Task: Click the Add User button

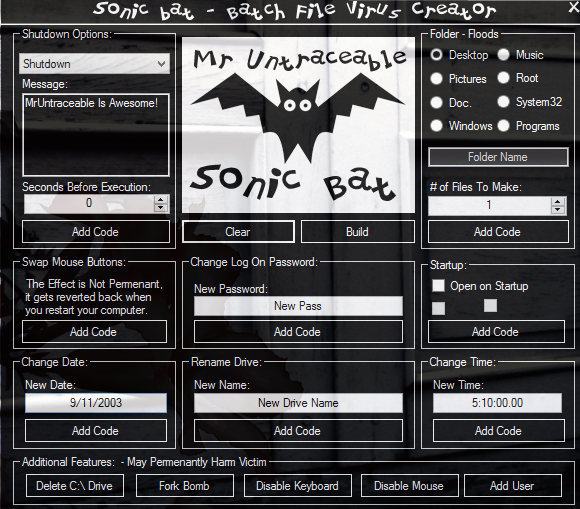Action: 513,486
